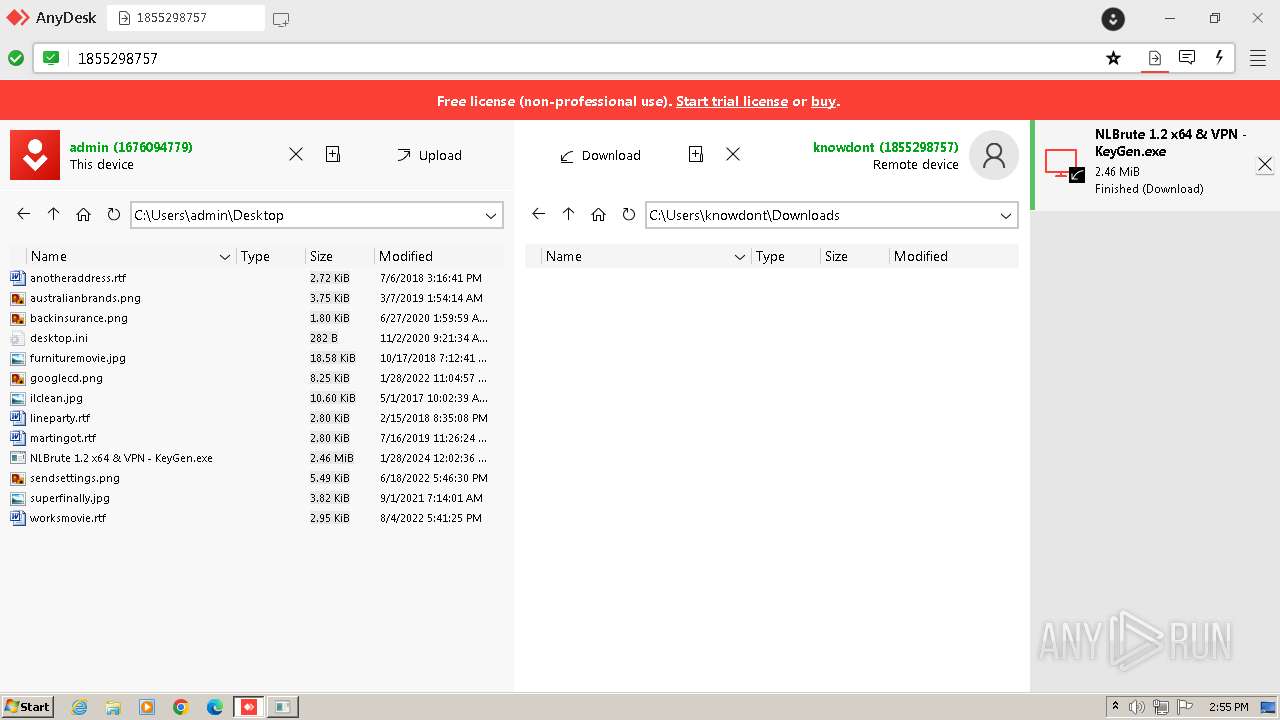The height and width of the screenshot is (720, 1280).
Task: Click the profile dropdown icon in title bar
Action: click(x=1113, y=19)
